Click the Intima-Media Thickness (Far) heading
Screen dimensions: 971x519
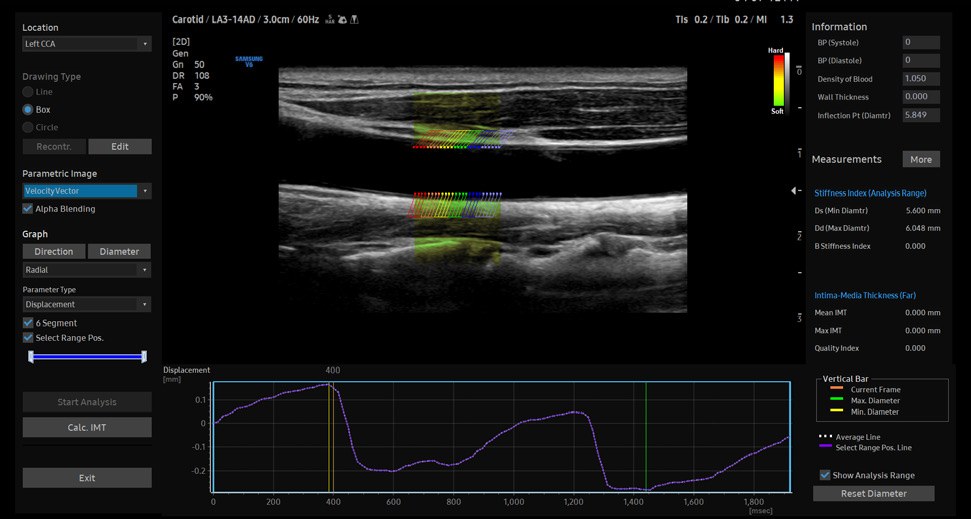click(864, 295)
